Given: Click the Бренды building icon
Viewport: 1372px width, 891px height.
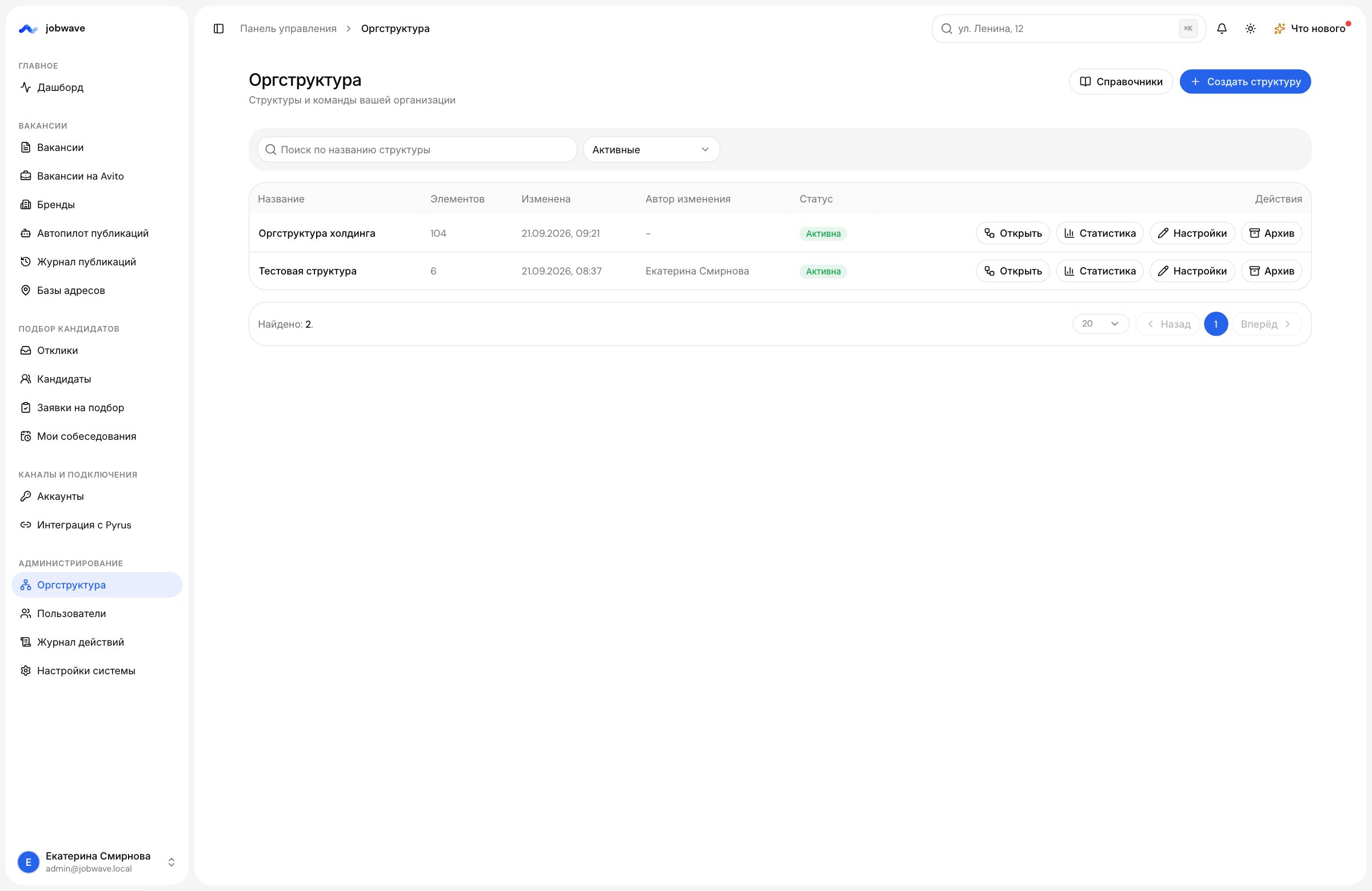Looking at the screenshot, I should coord(25,204).
